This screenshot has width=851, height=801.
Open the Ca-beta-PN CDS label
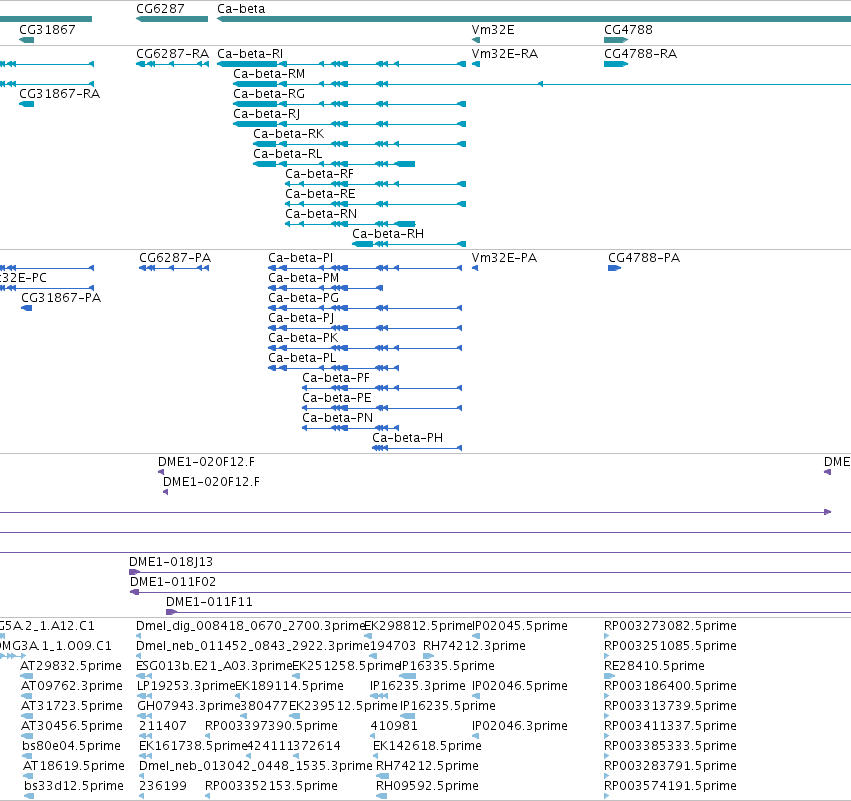point(338,418)
